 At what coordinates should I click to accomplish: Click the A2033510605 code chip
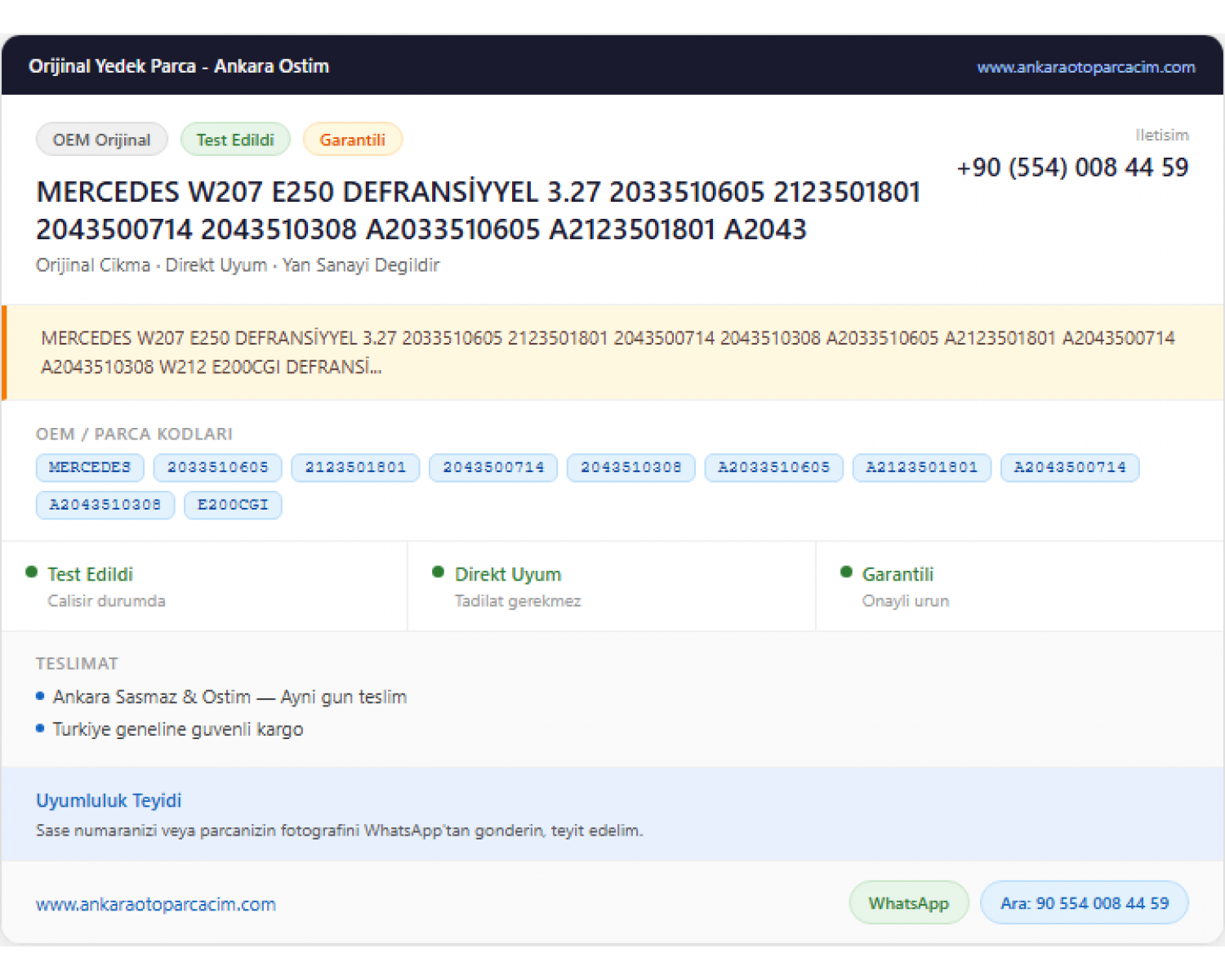(x=774, y=468)
